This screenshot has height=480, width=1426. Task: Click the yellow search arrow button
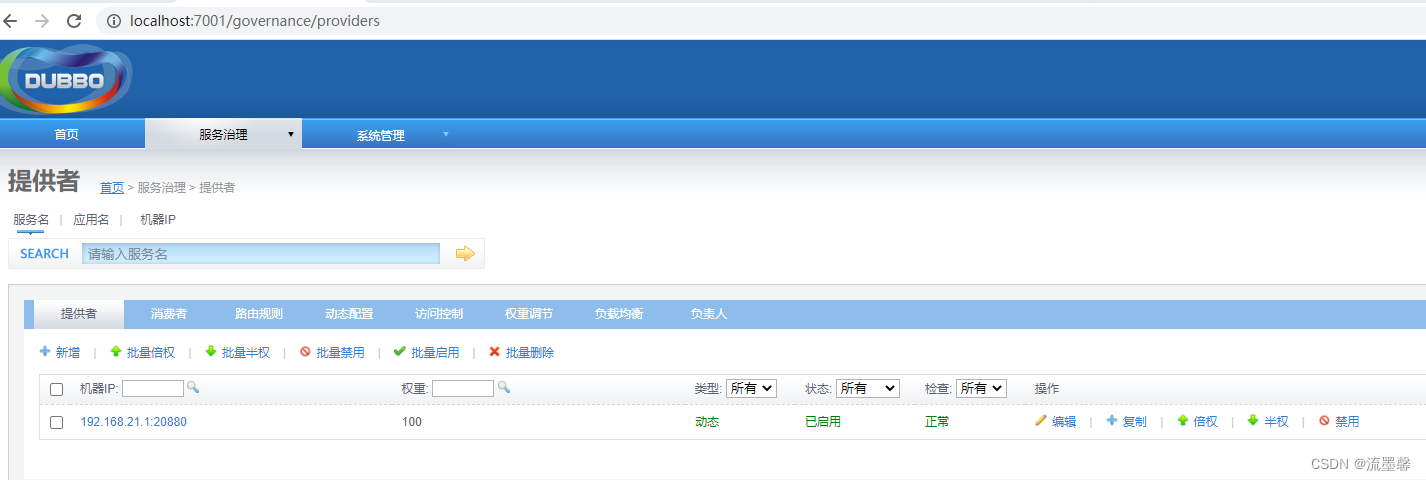[465, 253]
